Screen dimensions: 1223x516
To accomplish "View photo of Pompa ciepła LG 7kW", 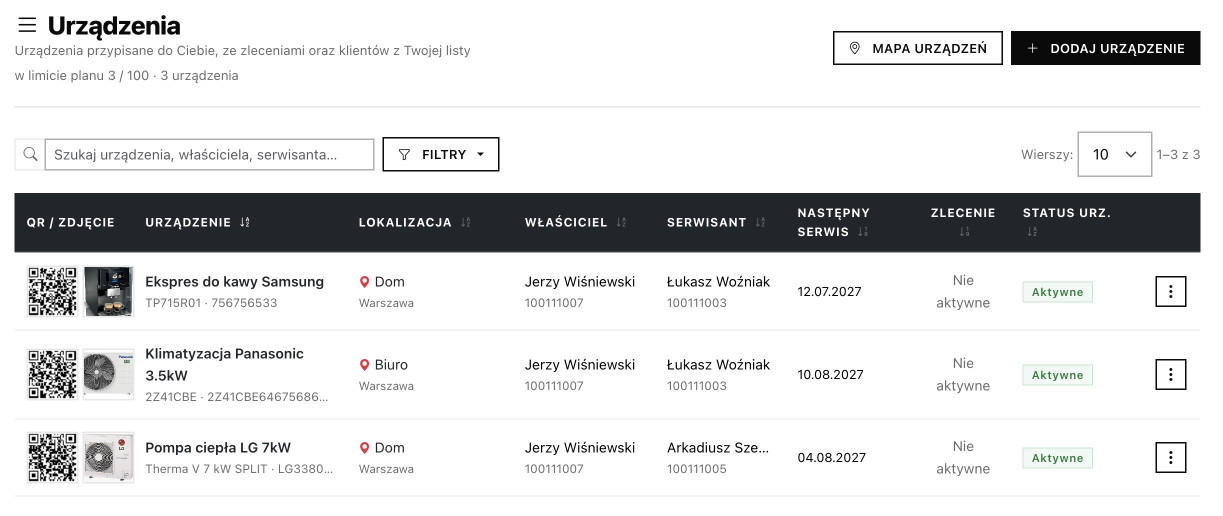I will pos(108,458).
